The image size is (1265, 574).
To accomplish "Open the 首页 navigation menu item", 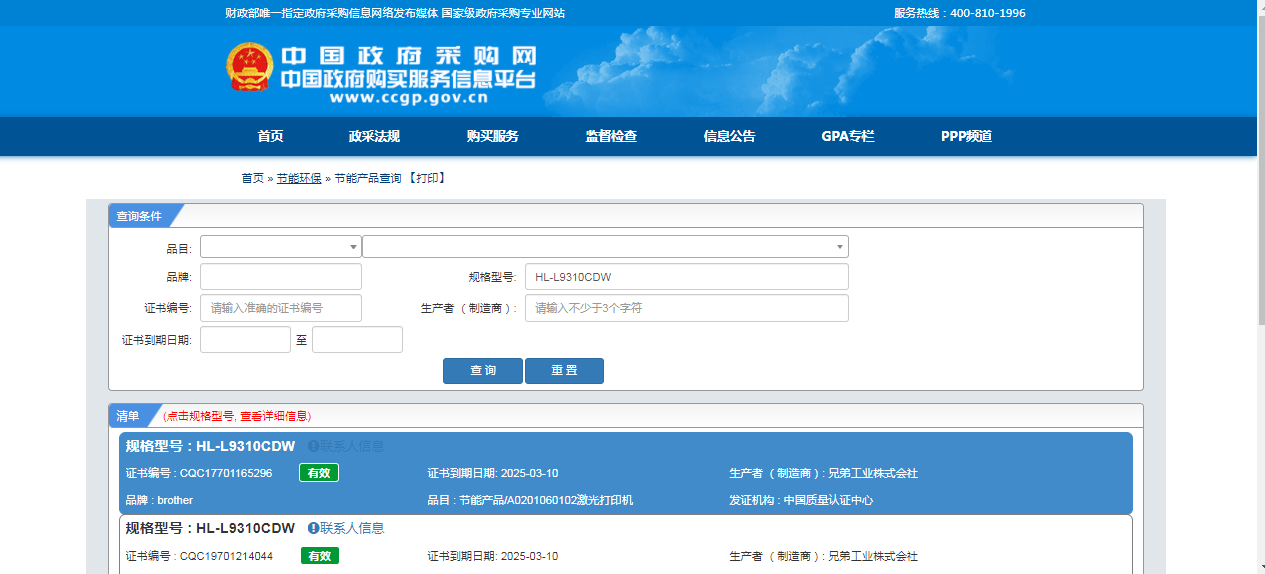I will [x=270, y=137].
